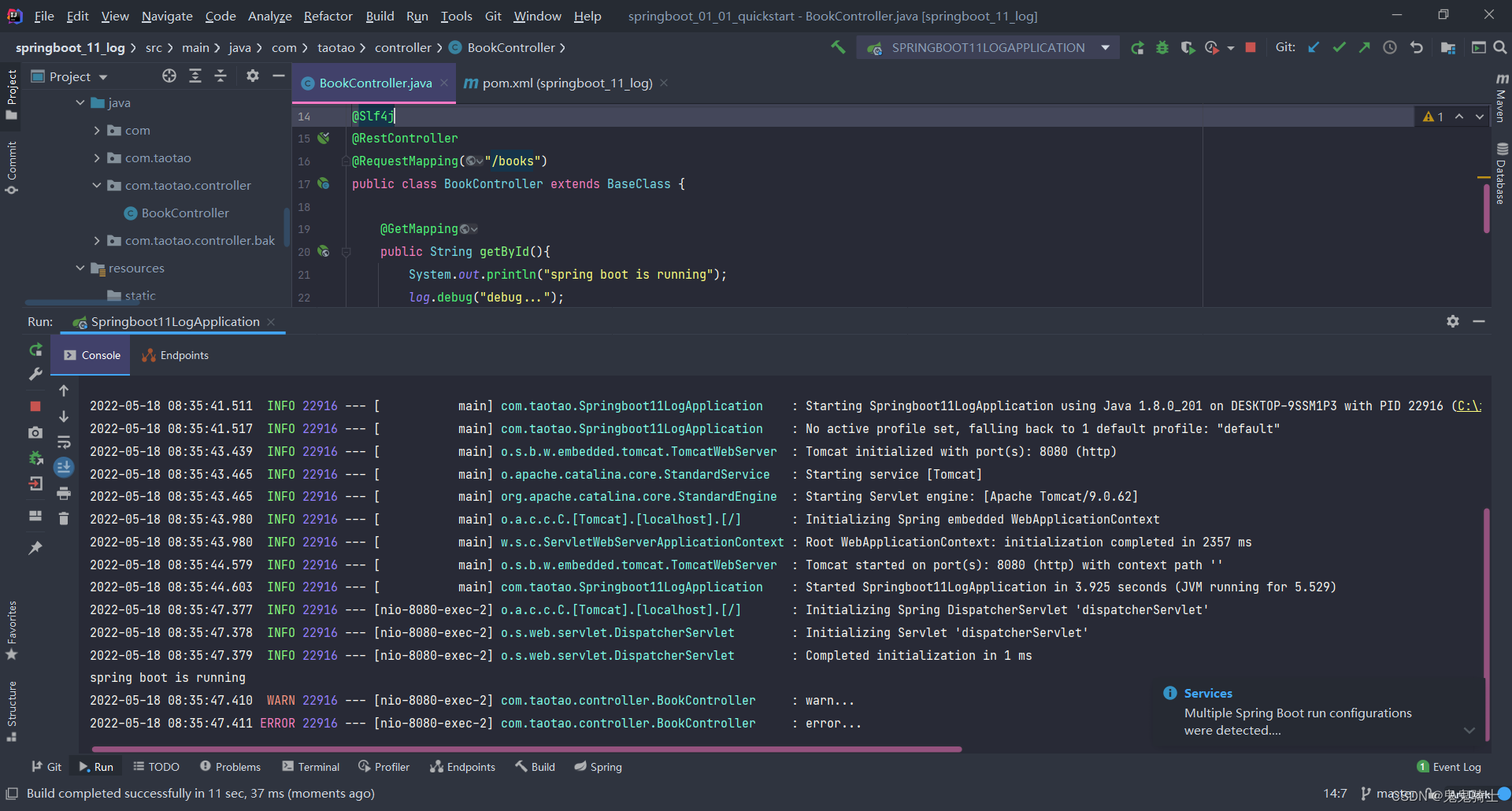Open the Maven side panel

click(1502, 98)
